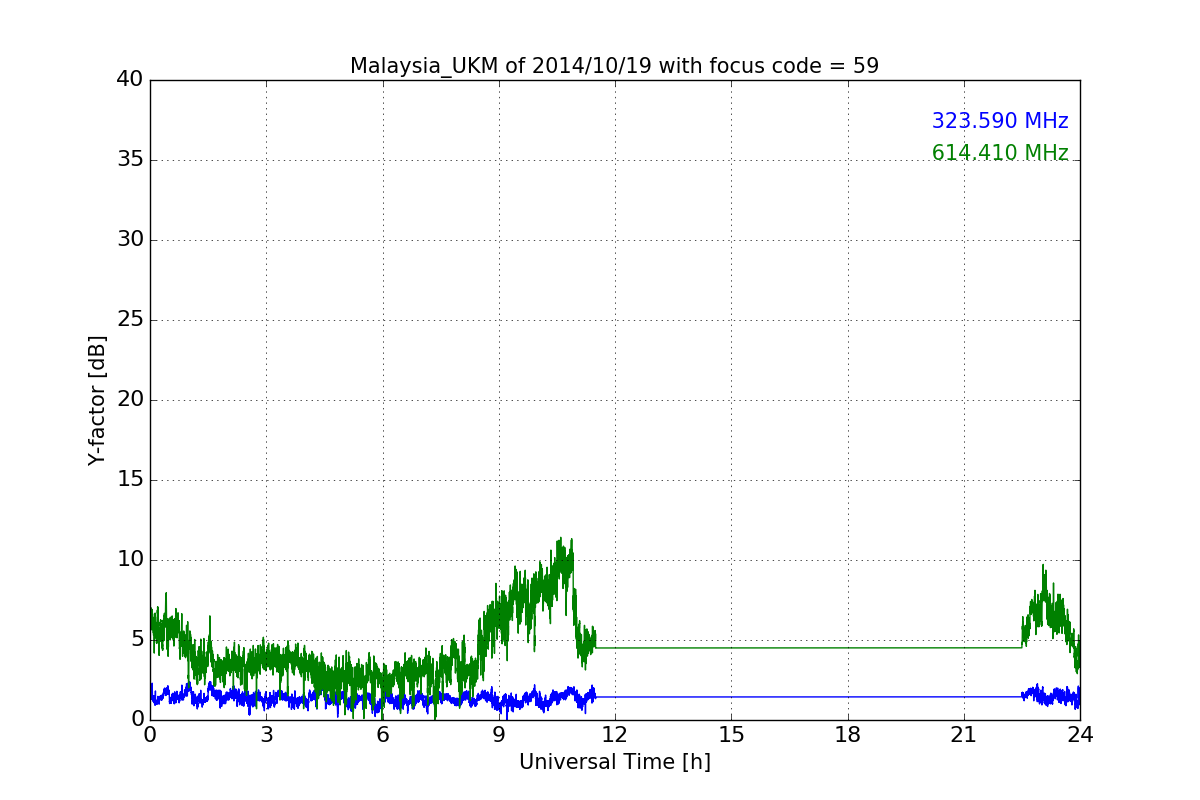Click the y-axis tick label '25'

(x=130, y=320)
